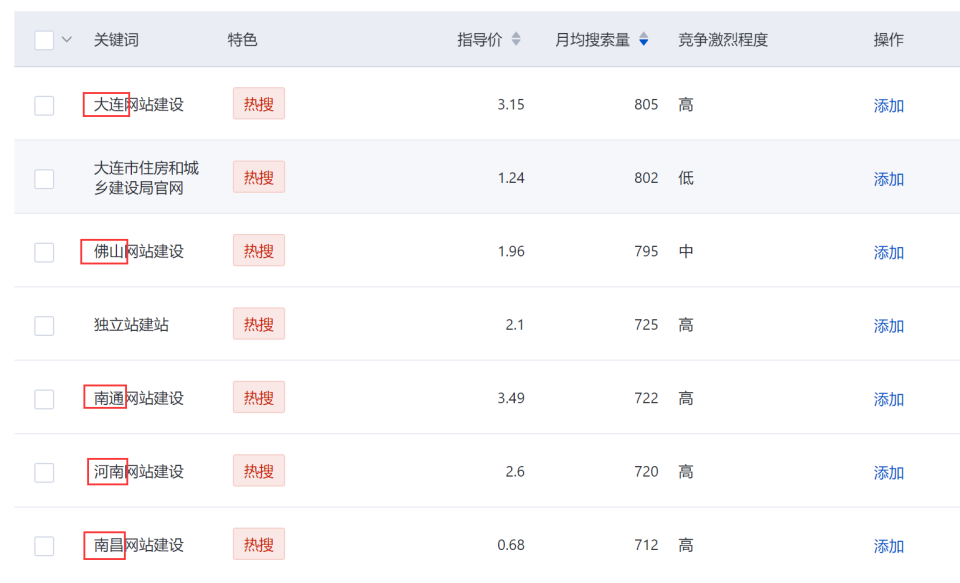Add the 佛山网站建设 keyword

(889, 253)
